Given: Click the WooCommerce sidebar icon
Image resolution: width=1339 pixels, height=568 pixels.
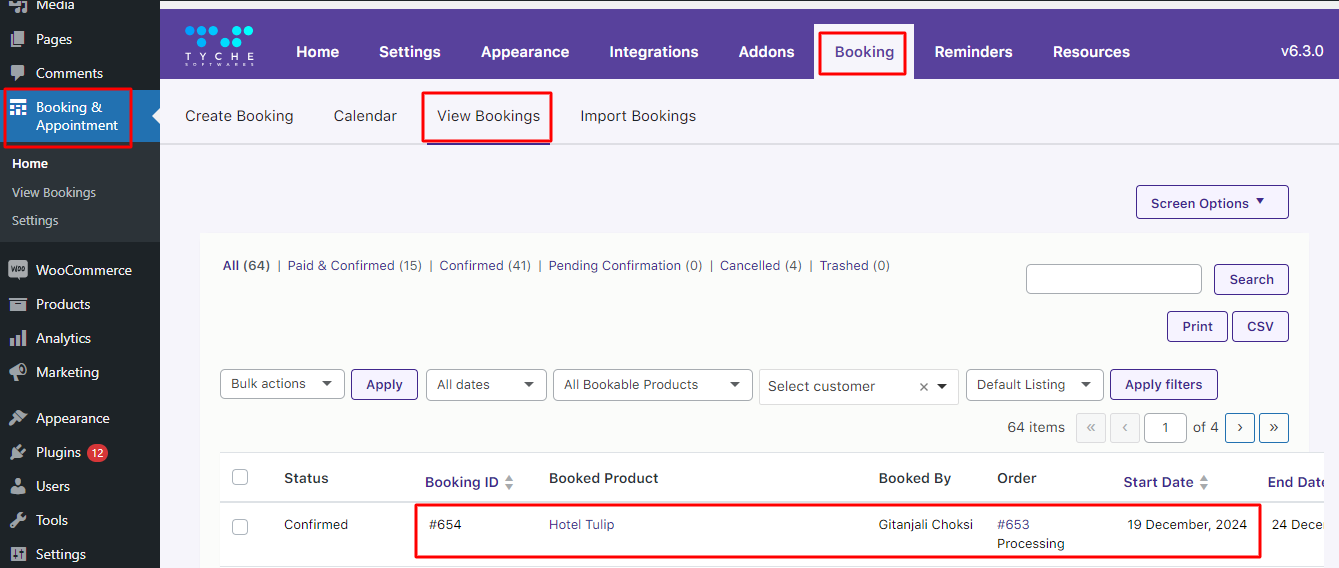Looking at the screenshot, I should [x=18, y=270].
